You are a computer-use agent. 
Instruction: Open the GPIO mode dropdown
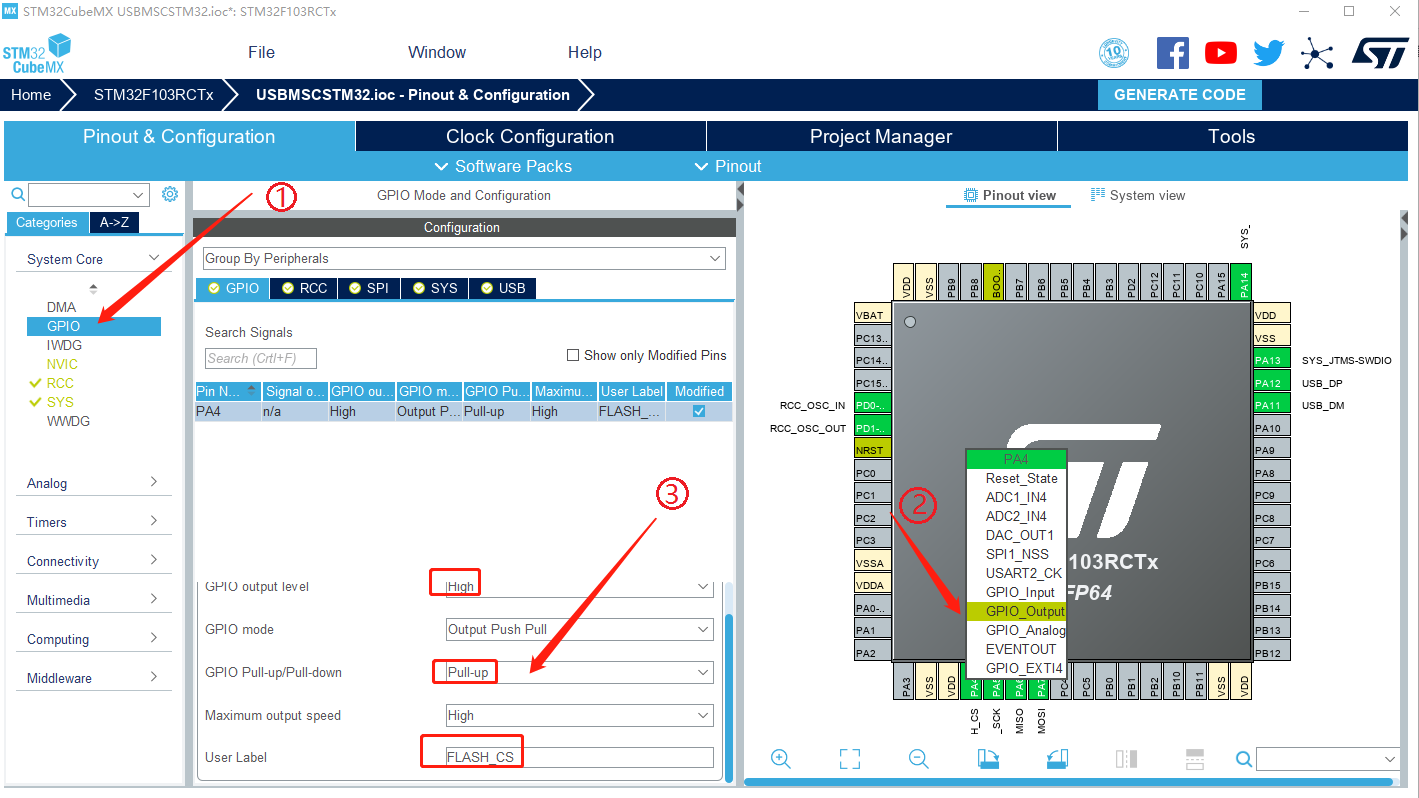click(580, 630)
